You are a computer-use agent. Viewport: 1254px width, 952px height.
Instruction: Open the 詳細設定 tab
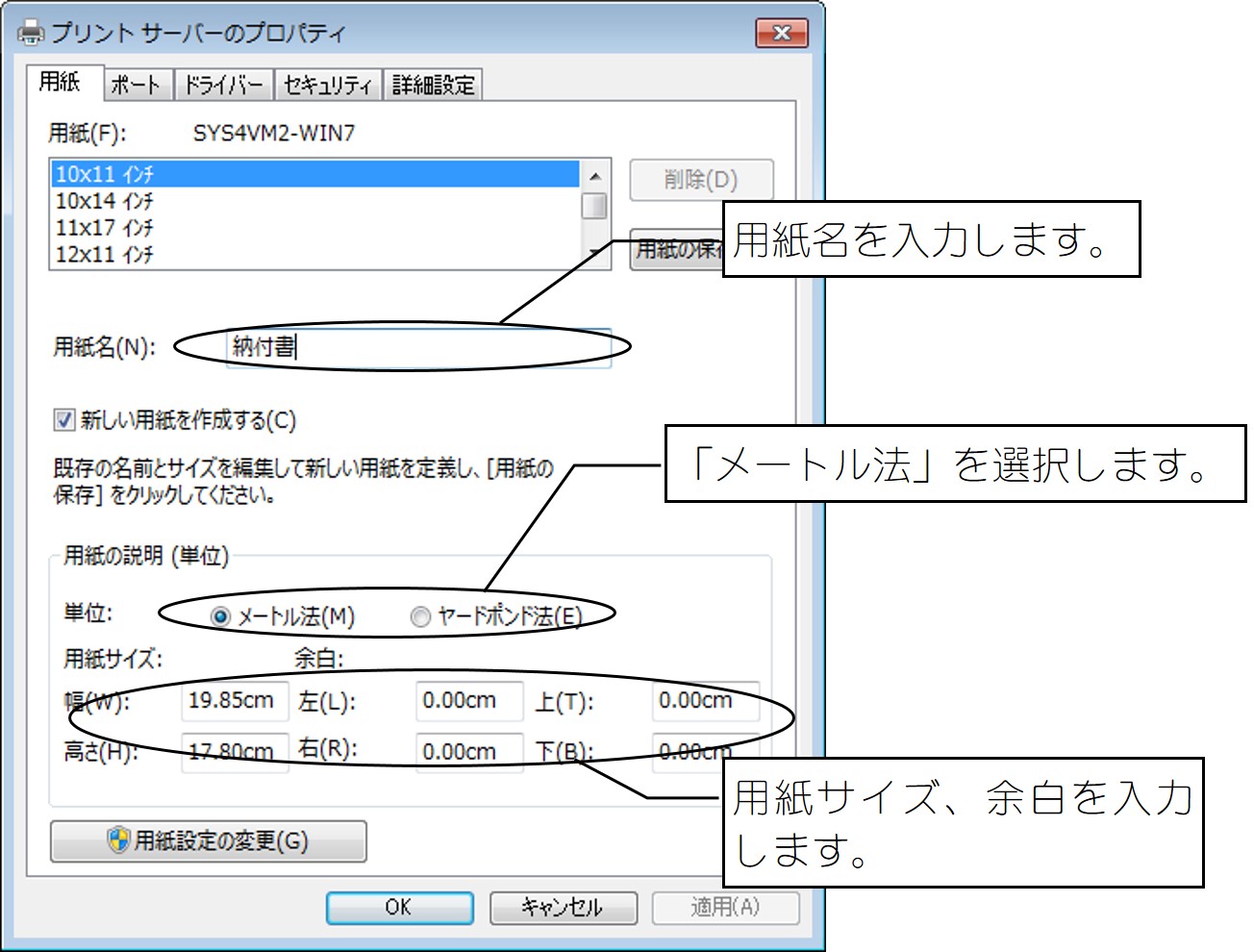click(x=434, y=85)
